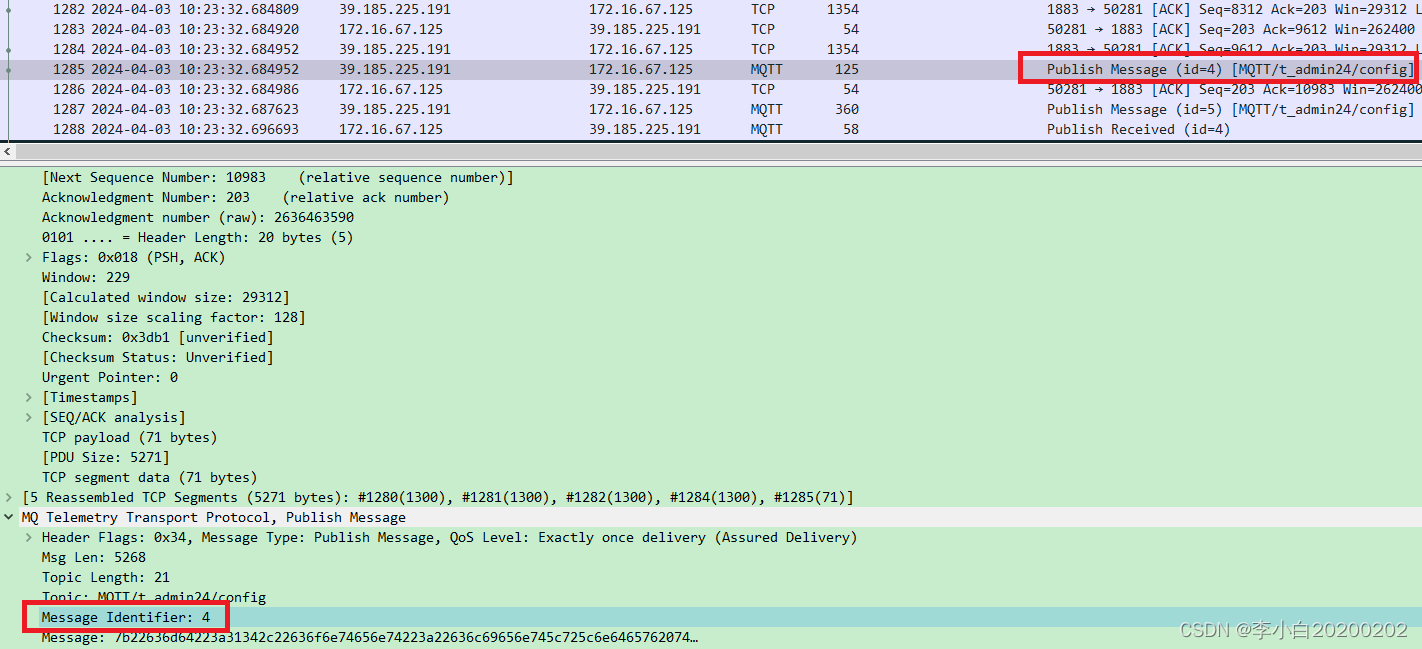The image size is (1422, 649).
Task: Select the highlighted packet 1285 row
Action: pyautogui.click(x=400, y=69)
